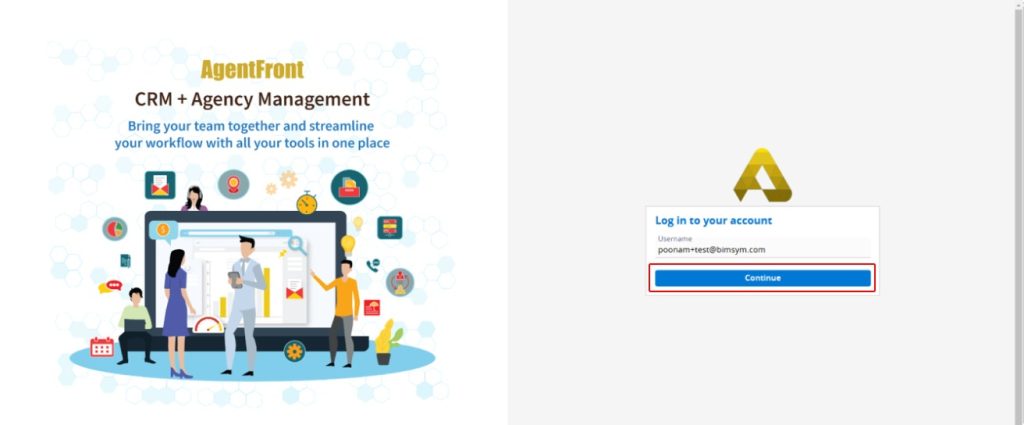The height and width of the screenshot is (425, 1024).
Task: Click the Log in to your account heading
Action: [714, 221]
